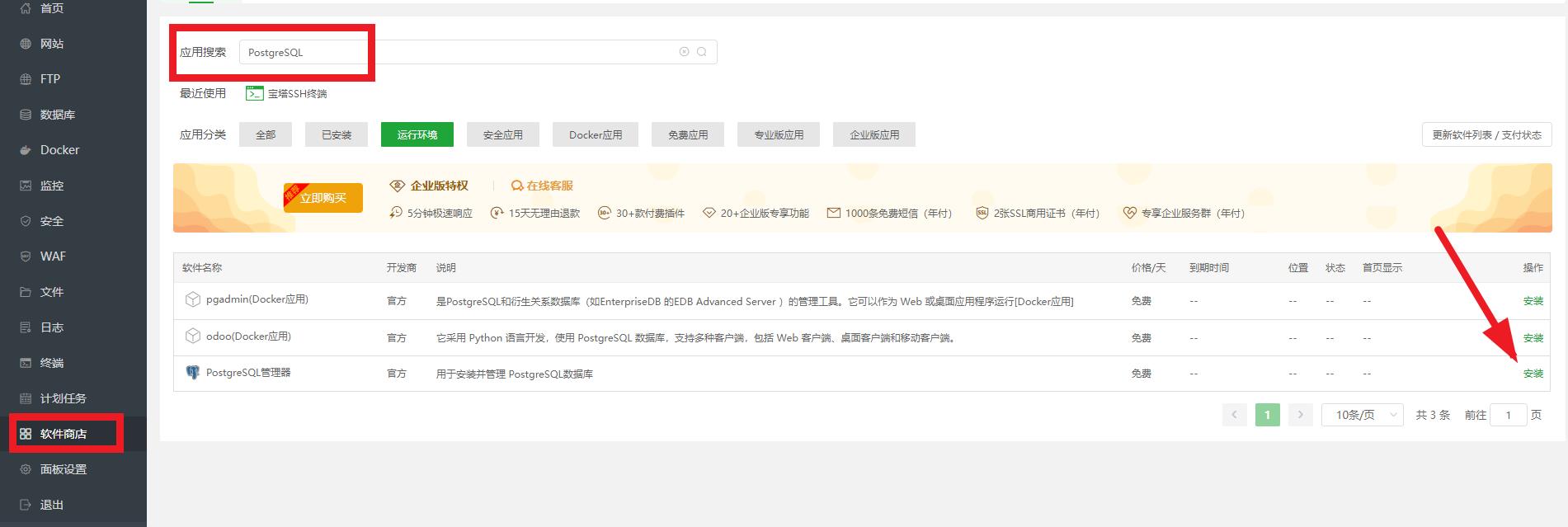Screen dimensions: 1568x527
Task: Click the pgadmin cube icon
Action: click(x=193, y=299)
